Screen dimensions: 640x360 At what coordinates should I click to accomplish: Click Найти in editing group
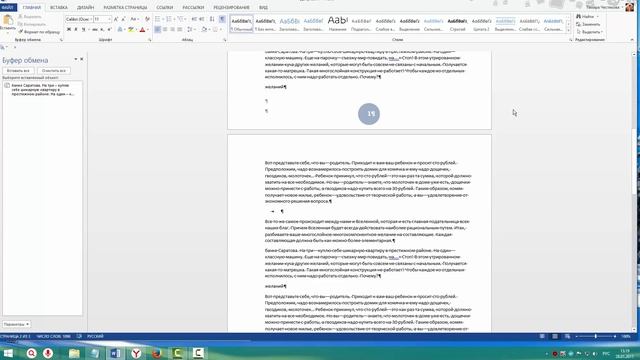(585, 17)
